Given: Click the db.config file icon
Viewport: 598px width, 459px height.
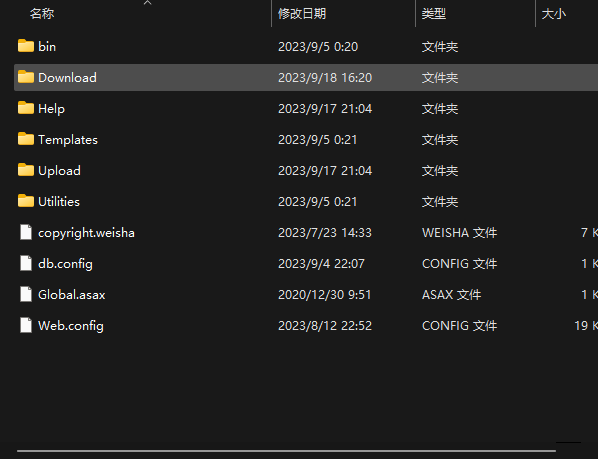Looking at the screenshot, I should 26,263.
